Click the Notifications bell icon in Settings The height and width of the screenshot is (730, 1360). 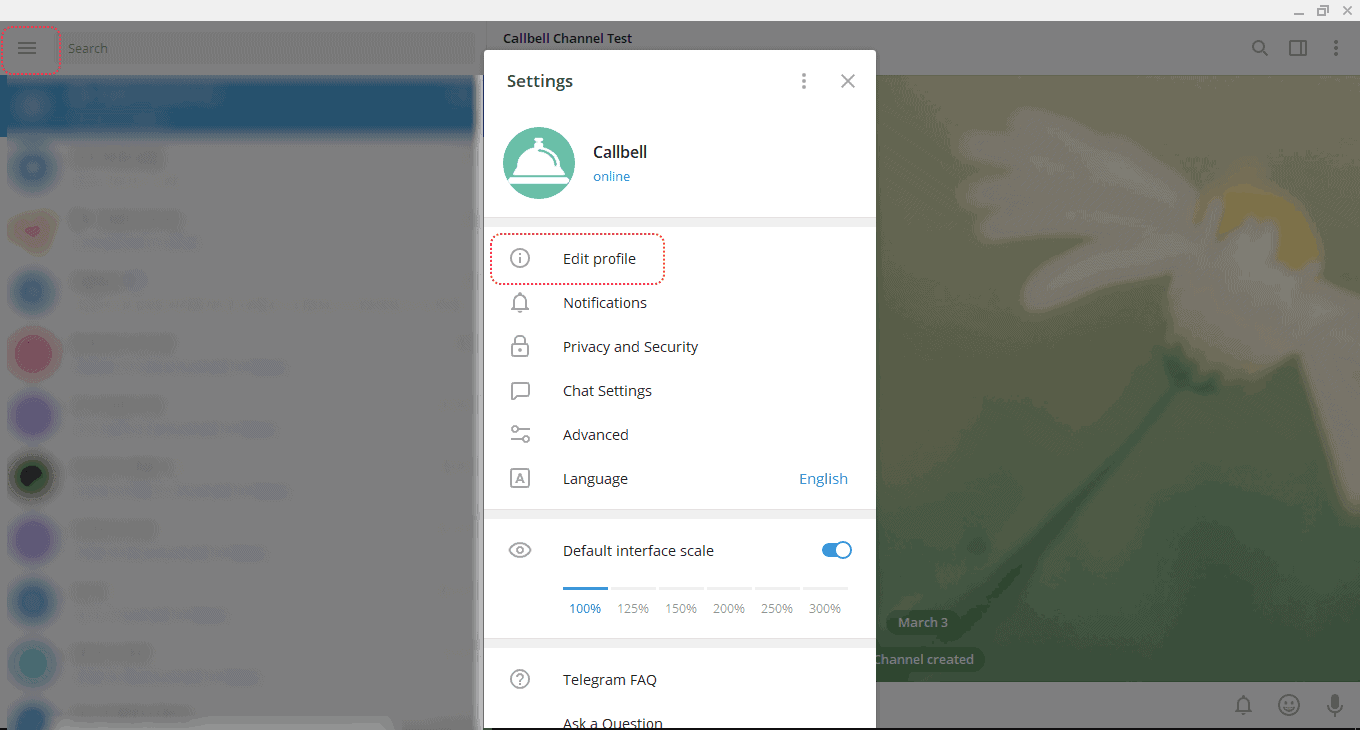(520, 302)
